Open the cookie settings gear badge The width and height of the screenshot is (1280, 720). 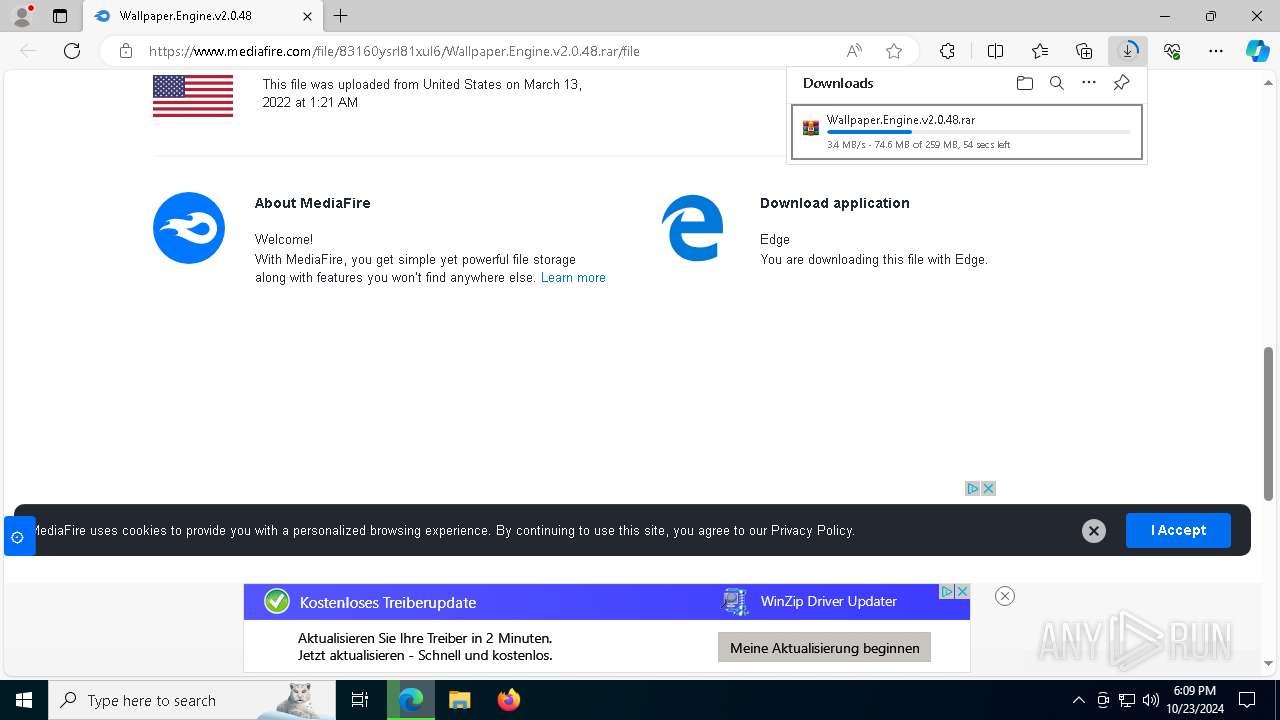(18, 537)
